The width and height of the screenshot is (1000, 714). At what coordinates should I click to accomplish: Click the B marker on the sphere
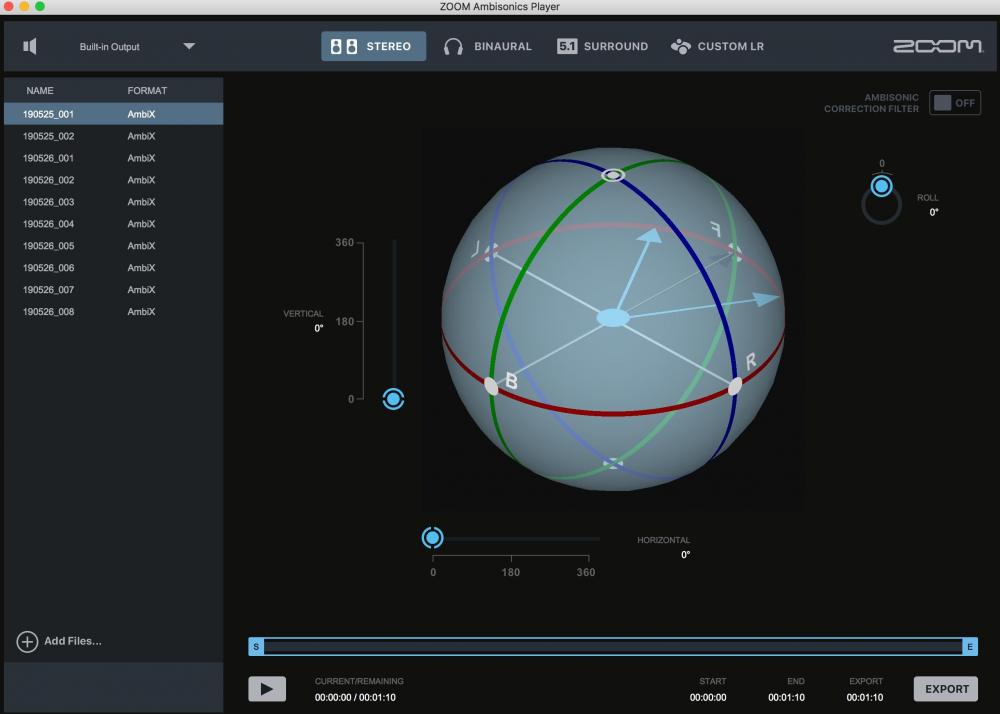(x=491, y=386)
